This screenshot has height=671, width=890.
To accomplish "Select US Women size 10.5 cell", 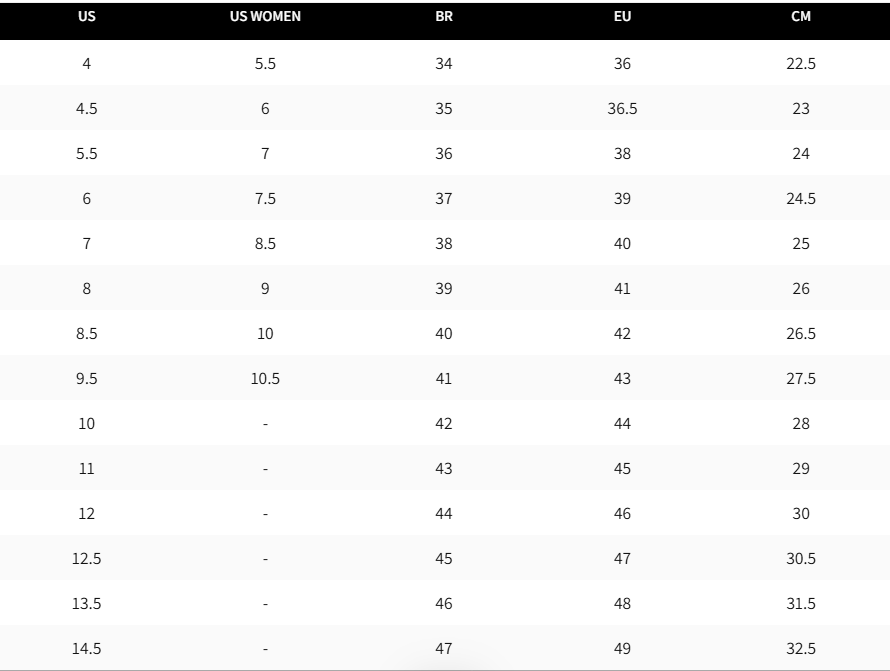I will tap(265, 379).
